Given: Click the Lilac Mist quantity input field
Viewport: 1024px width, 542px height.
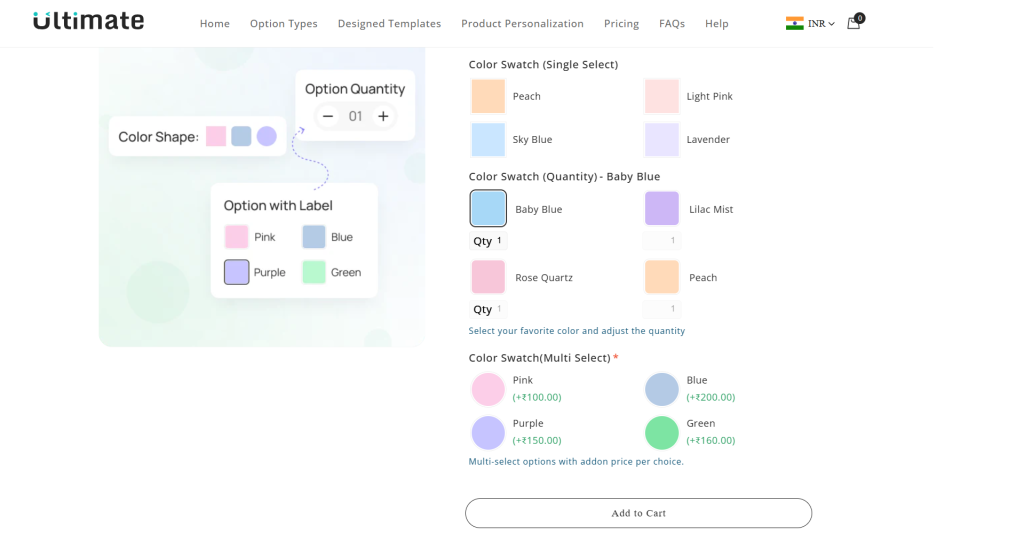Looking at the screenshot, I should pyautogui.click(x=662, y=240).
